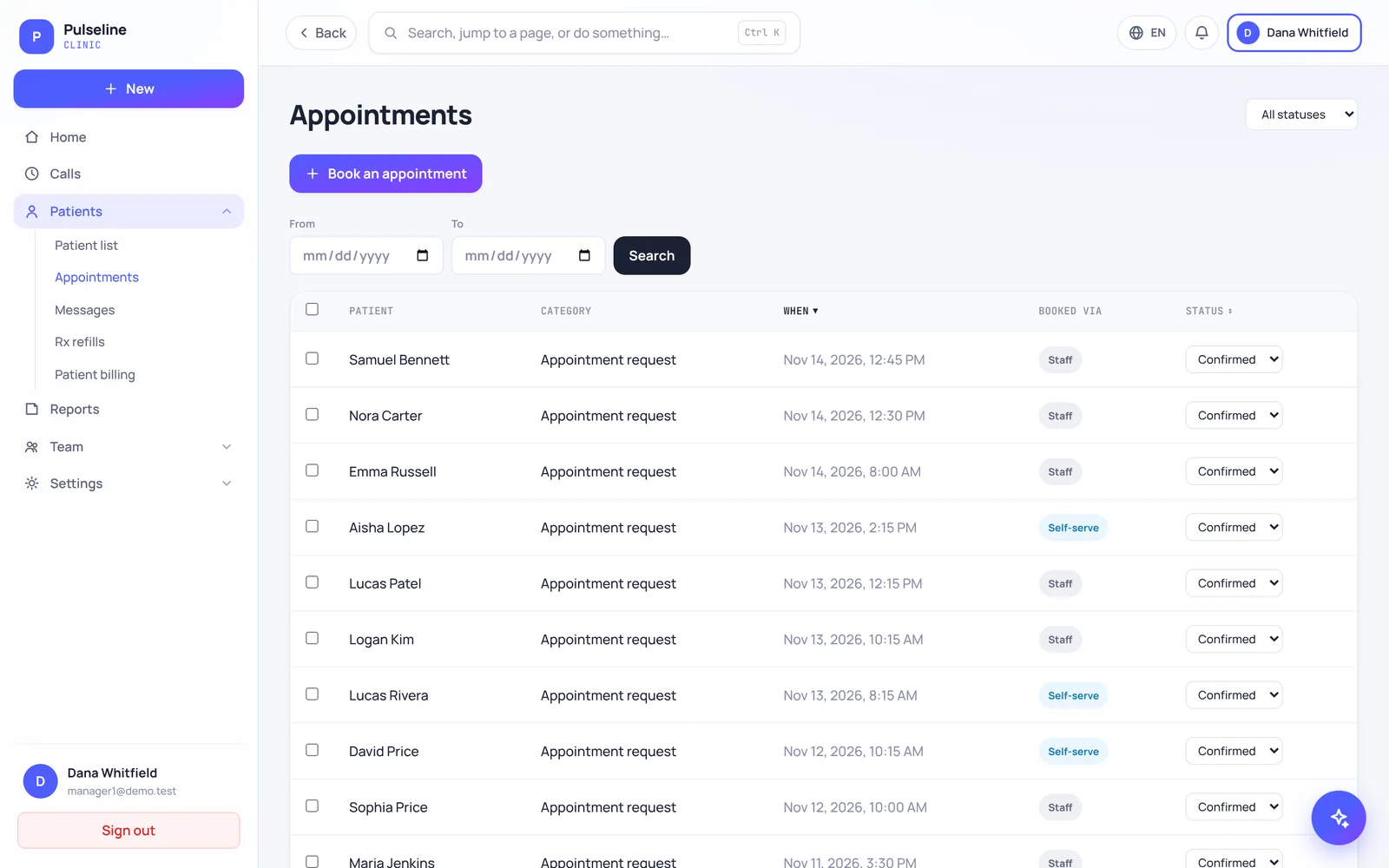The width and height of the screenshot is (1389, 868).
Task: Click the Sign out button
Action: [128, 831]
